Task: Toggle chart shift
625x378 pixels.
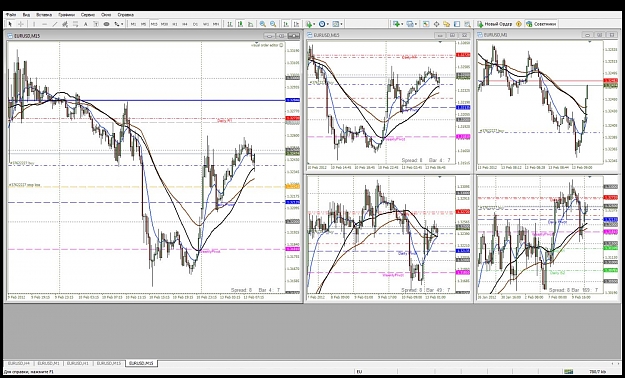Action: click(x=297, y=24)
